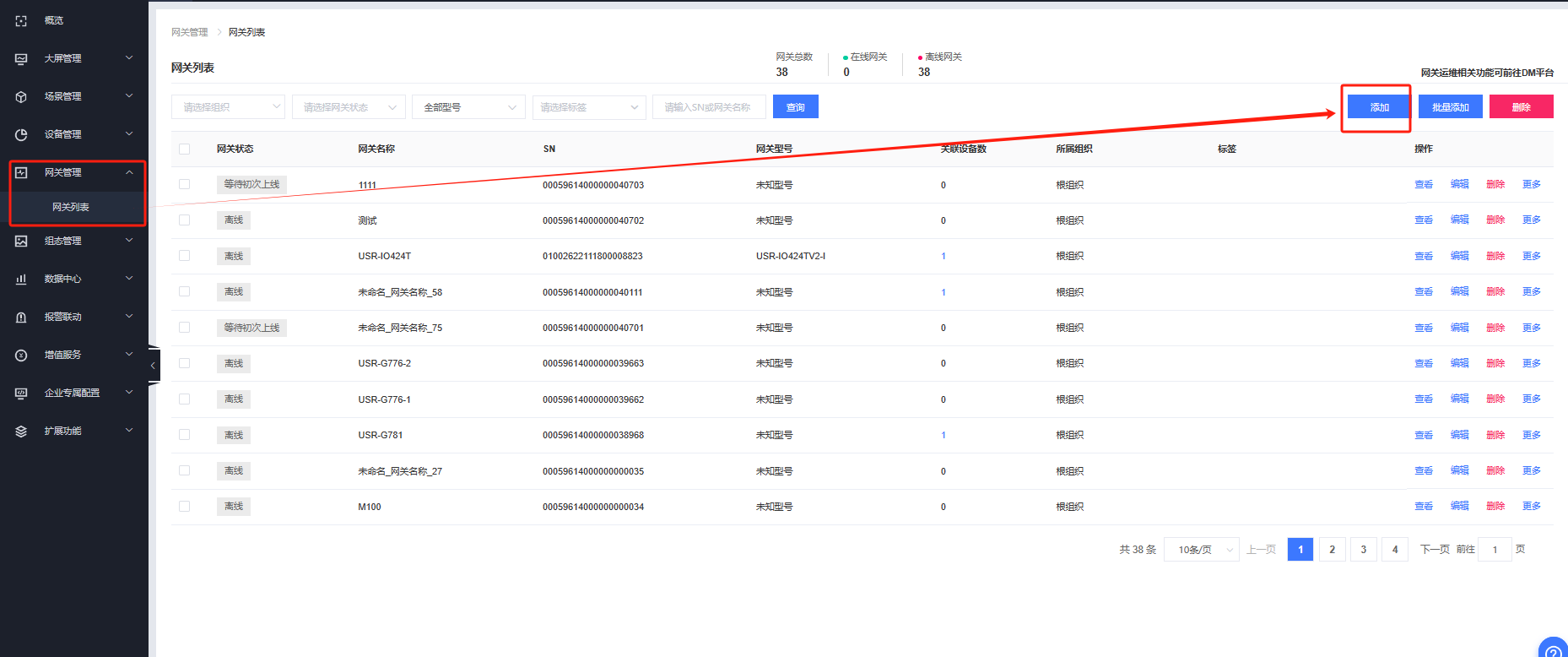The image size is (1568, 657).
Task: Click the blue 添加 button
Action: click(x=1379, y=107)
